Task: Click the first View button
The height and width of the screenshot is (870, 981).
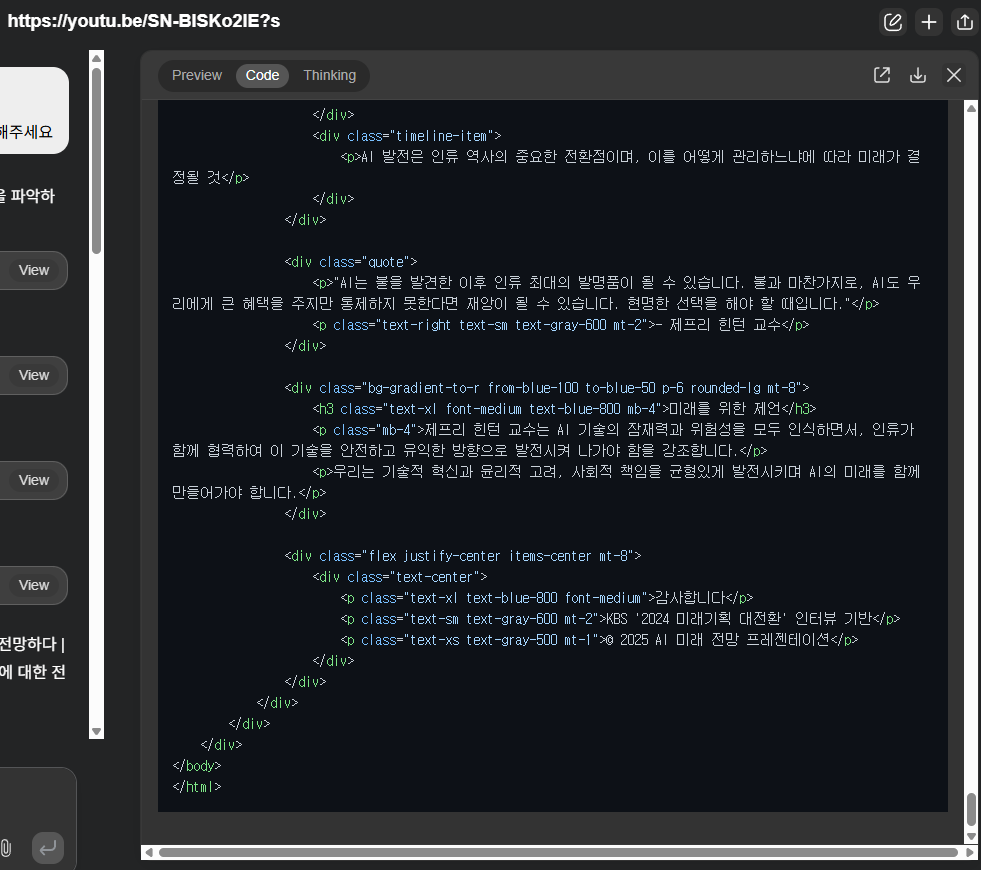Action: point(34,270)
